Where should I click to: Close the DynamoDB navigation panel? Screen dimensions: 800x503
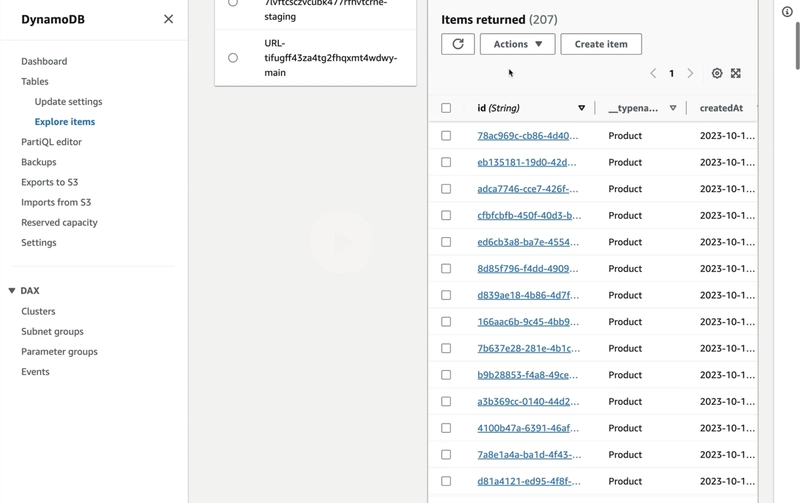pyautogui.click(x=168, y=19)
